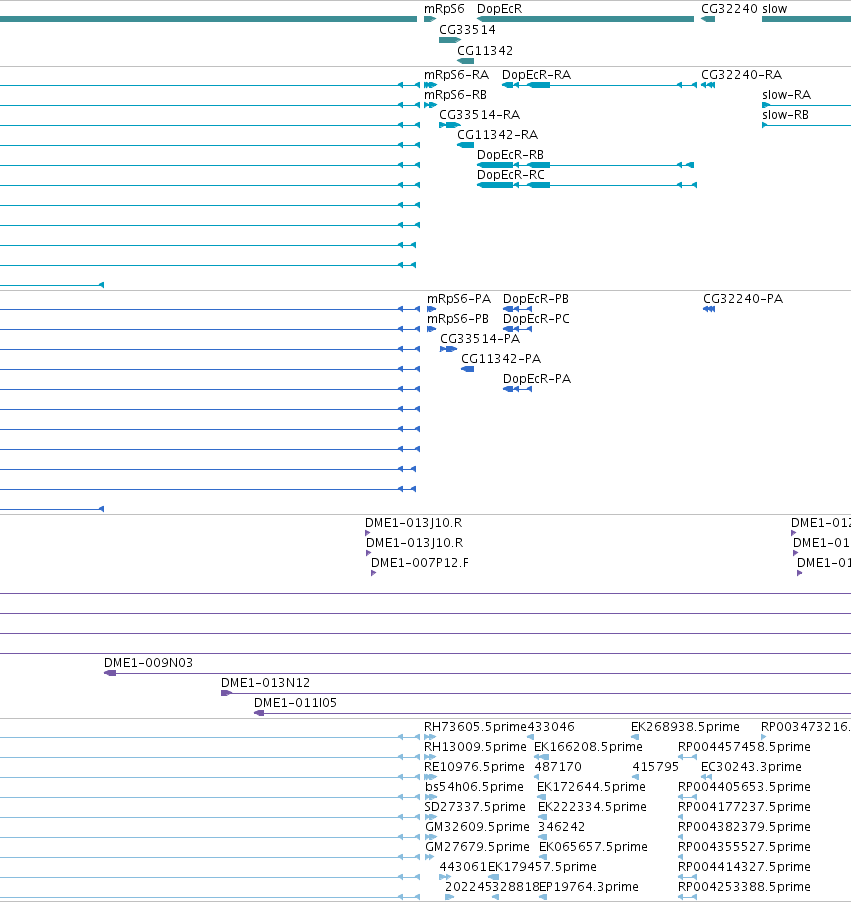This screenshot has width=851, height=902.
Task: Open the GM32609.5prime EST label
Action: pos(477,827)
